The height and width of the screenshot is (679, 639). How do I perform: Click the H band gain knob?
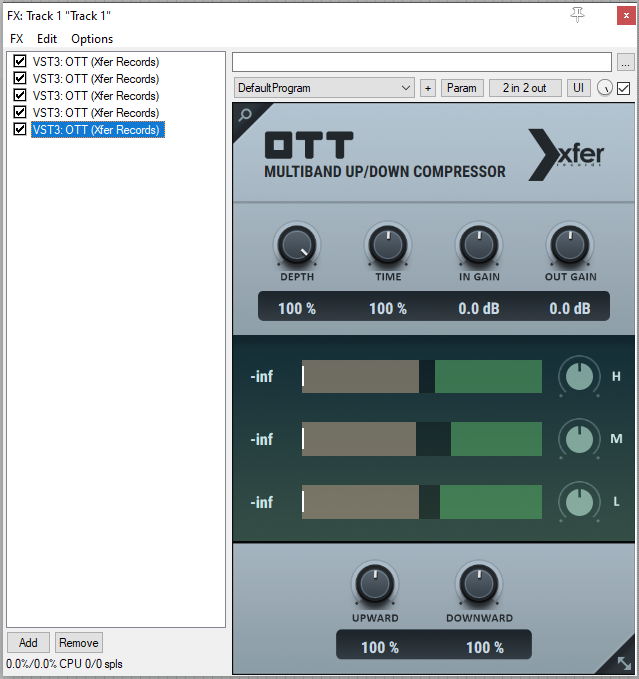tap(577, 377)
